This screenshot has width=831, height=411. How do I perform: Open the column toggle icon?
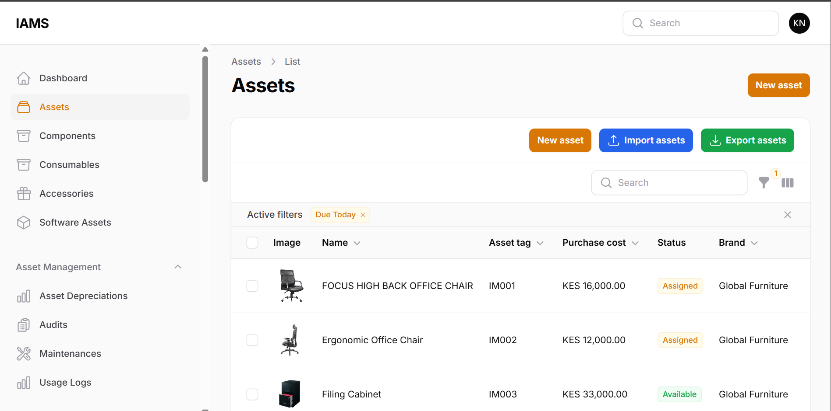pos(787,183)
